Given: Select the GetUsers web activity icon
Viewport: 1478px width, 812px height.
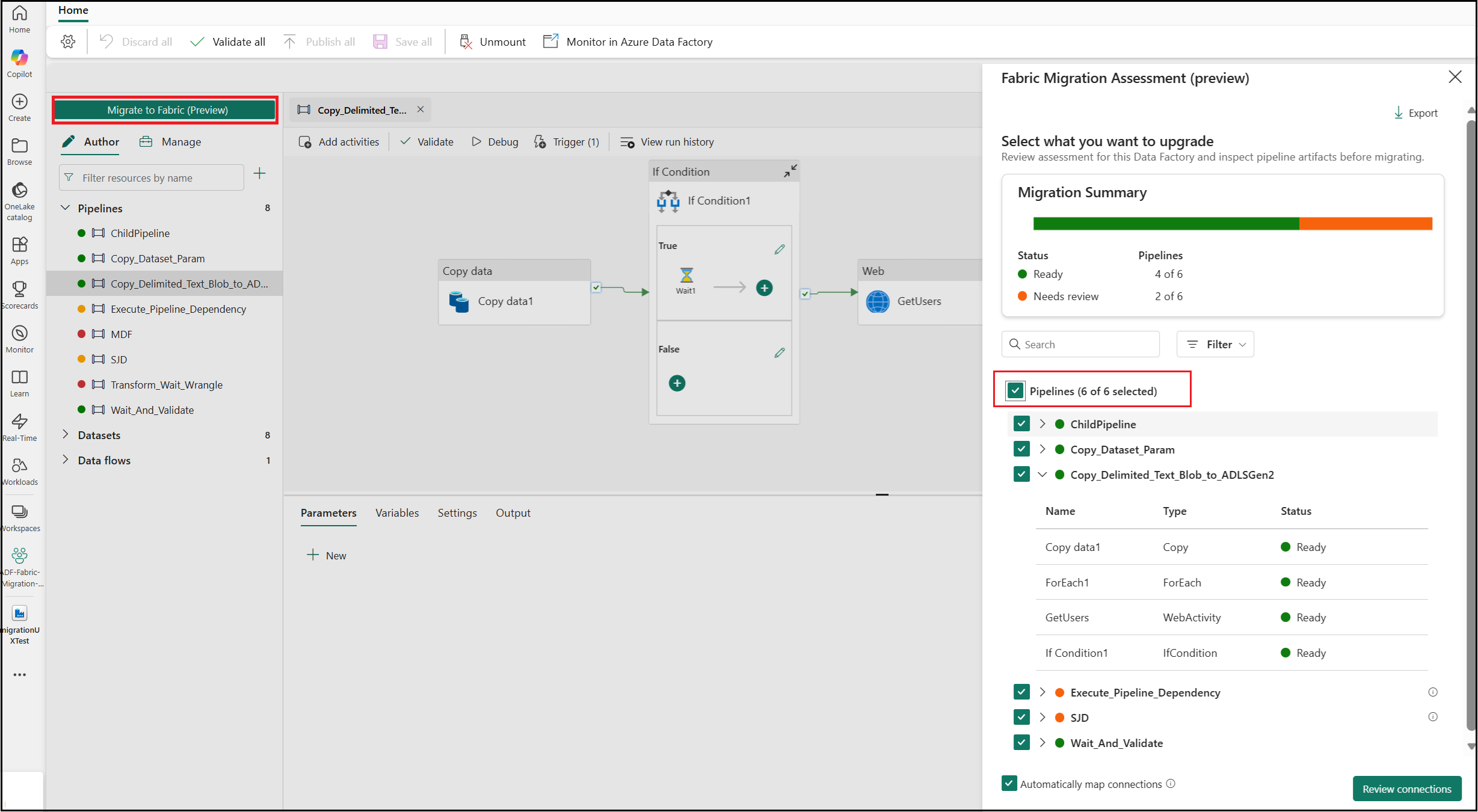Looking at the screenshot, I should pyautogui.click(x=878, y=301).
